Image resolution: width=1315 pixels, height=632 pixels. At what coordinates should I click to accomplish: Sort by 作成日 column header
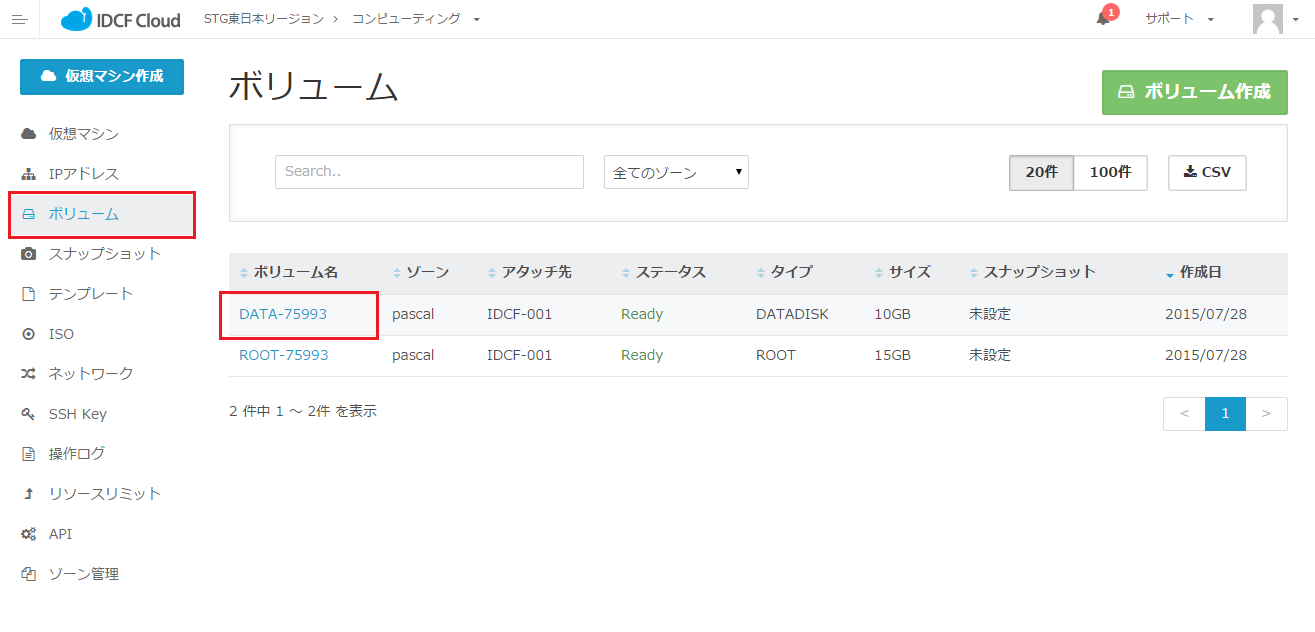1200,272
